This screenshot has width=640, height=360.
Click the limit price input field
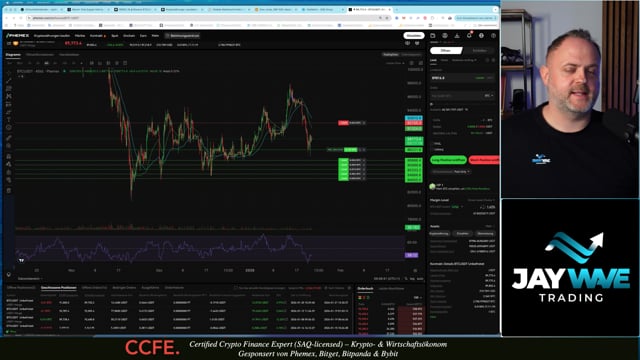(x=462, y=78)
